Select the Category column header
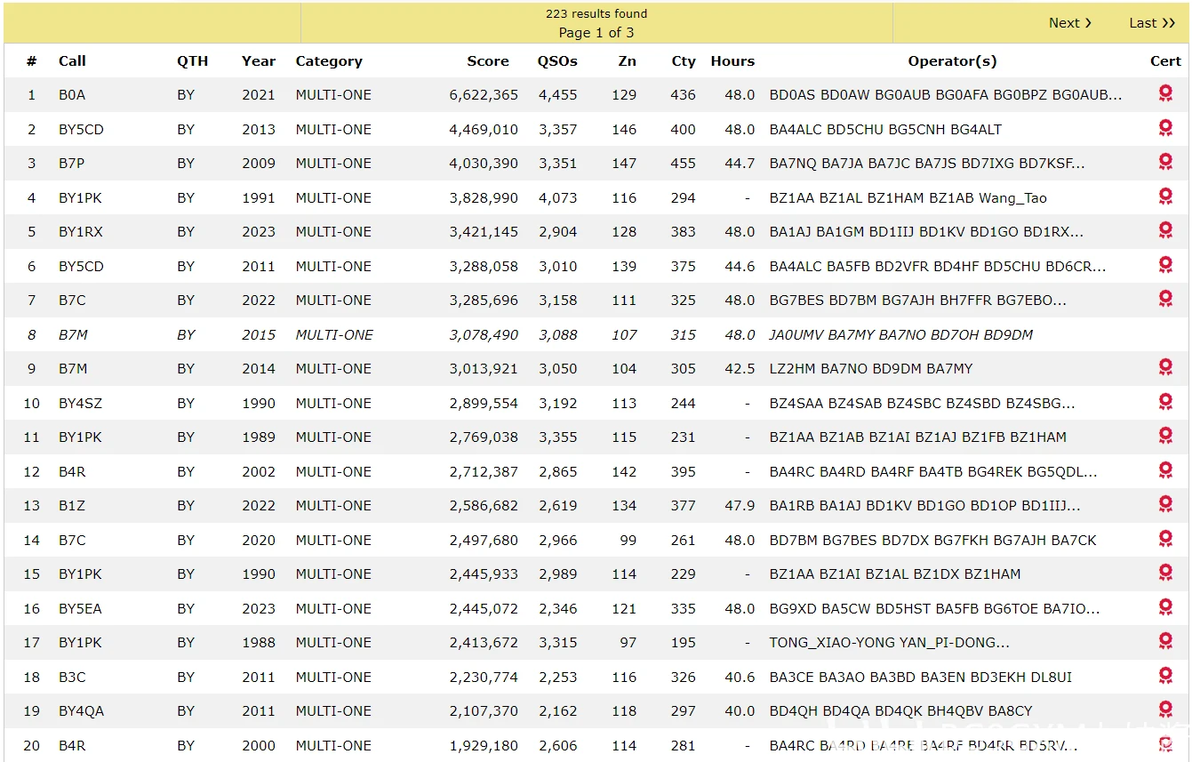This screenshot has height=762, width=1192. pos(328,61)
